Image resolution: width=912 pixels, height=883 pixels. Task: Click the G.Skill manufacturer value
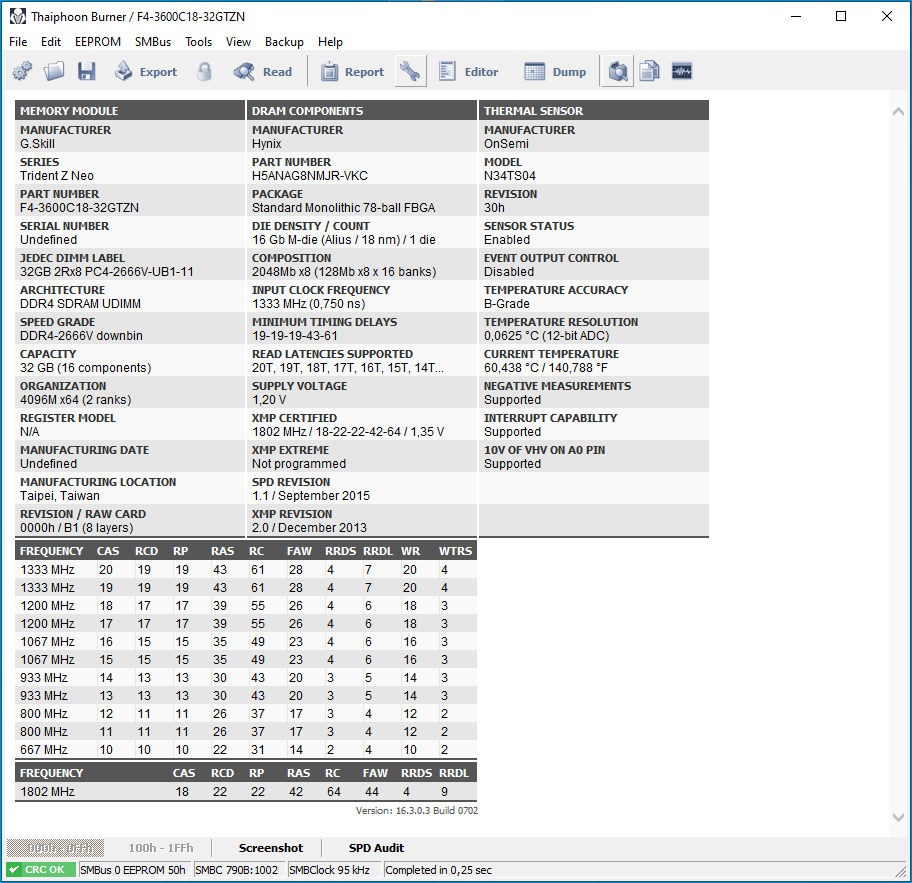point(37,144)
